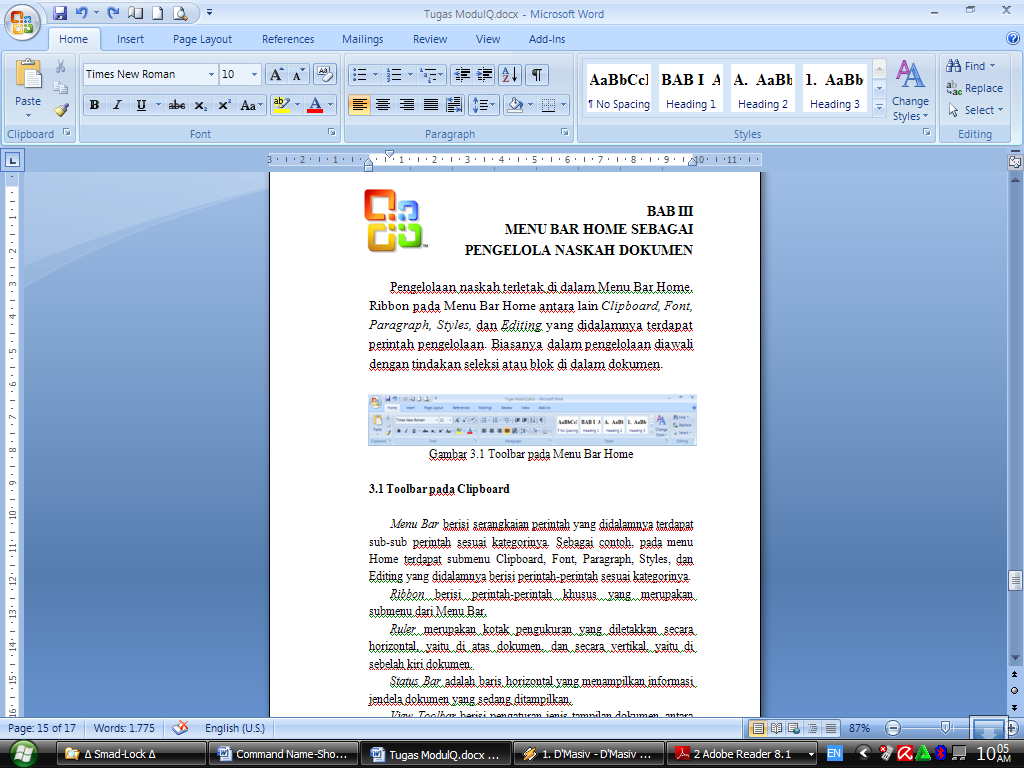Paste clipboard contents with Paste icon

pyautogui.click(x=28, y=75)
